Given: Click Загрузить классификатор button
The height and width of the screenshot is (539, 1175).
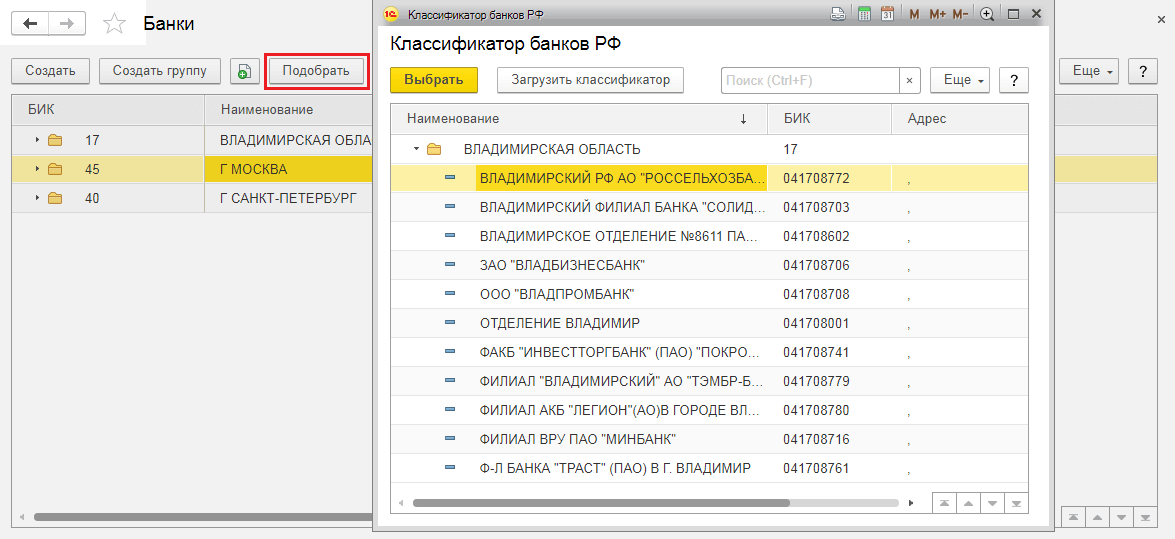Looking at the screenshot, I should pyautogui.click(x=590, y=80).
